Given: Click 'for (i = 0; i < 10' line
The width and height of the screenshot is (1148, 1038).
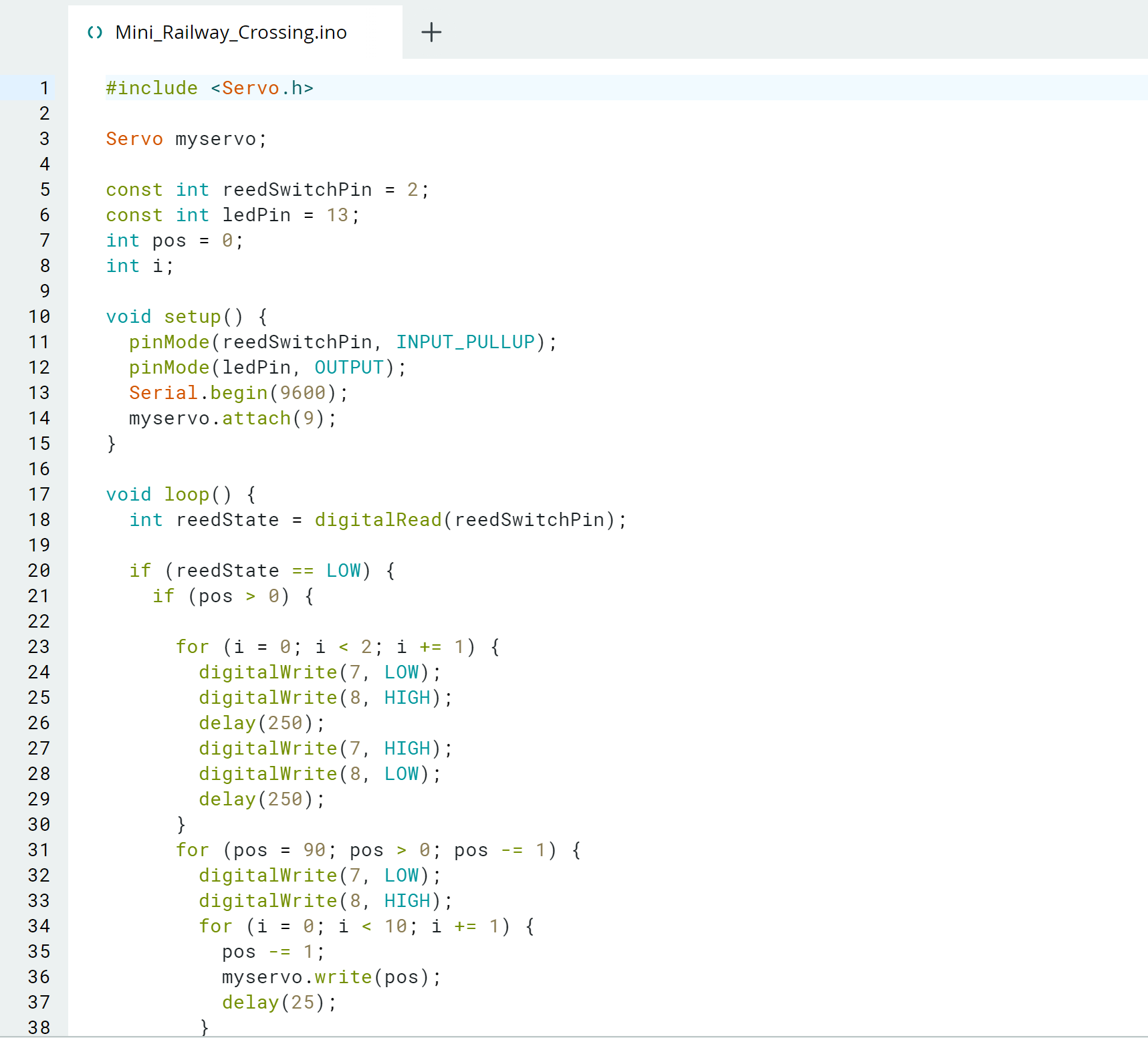Looking at the screenshot, I should 366,926.
